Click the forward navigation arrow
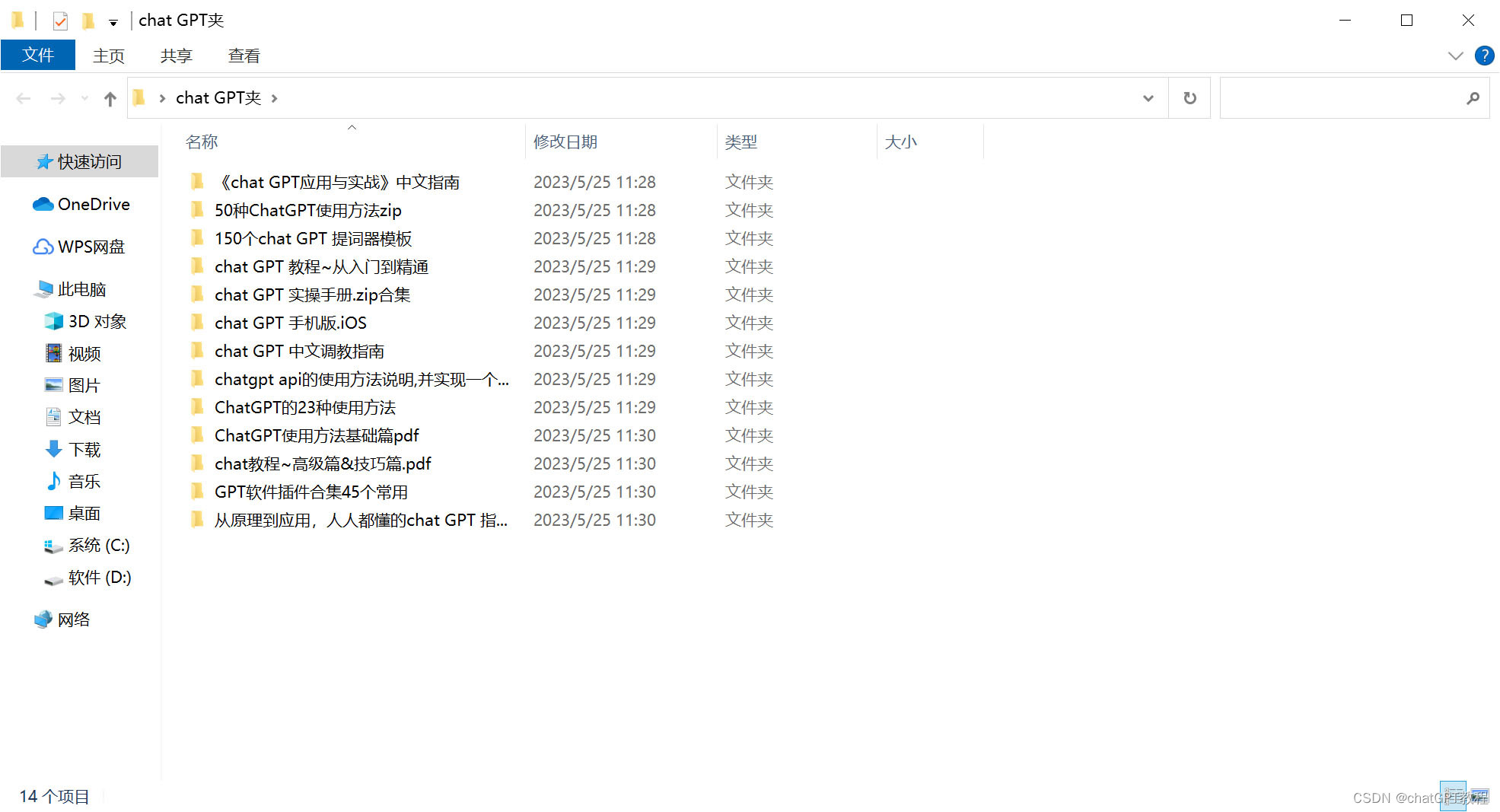This screenshot has width=1500, height=812. click(58, 98)
